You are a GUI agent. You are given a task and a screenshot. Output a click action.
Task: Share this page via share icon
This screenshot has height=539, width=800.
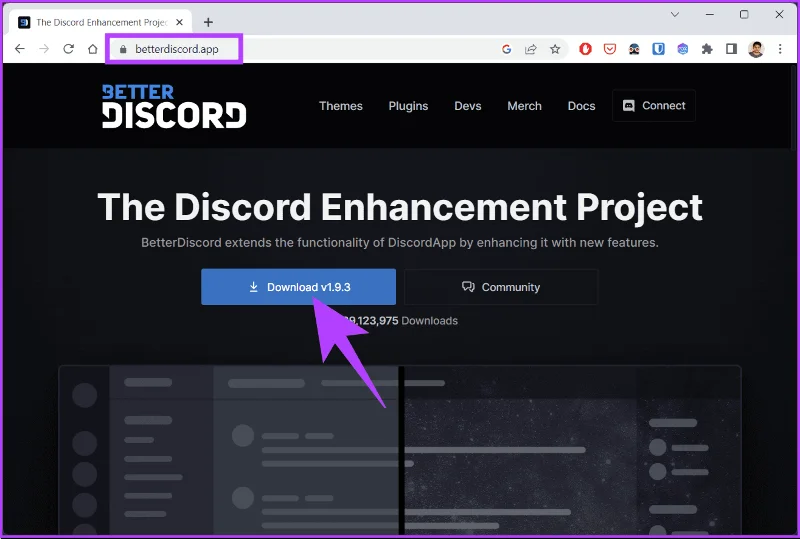coord(531,49)
